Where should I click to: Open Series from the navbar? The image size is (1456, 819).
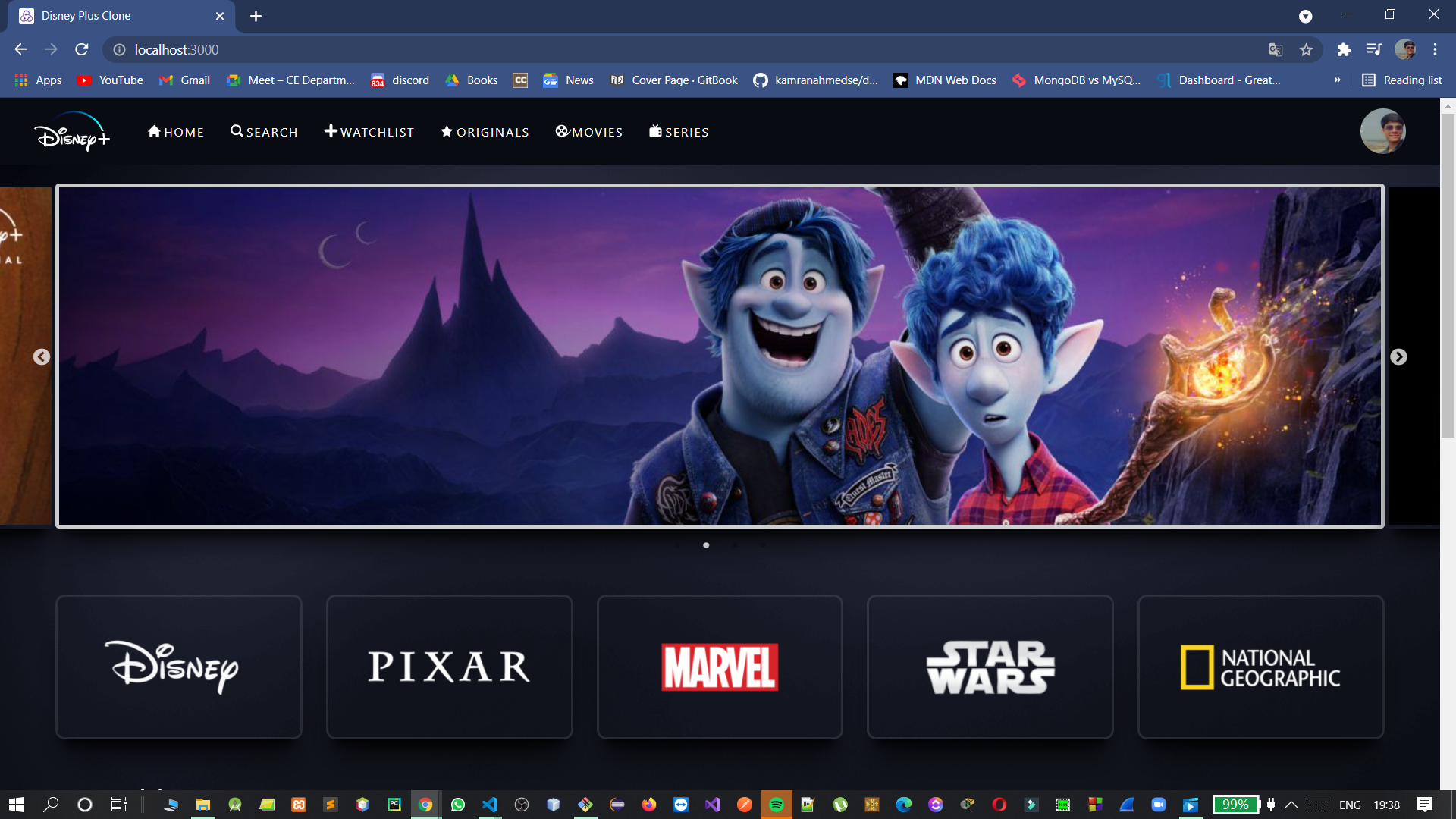click(x=679, y=132)
